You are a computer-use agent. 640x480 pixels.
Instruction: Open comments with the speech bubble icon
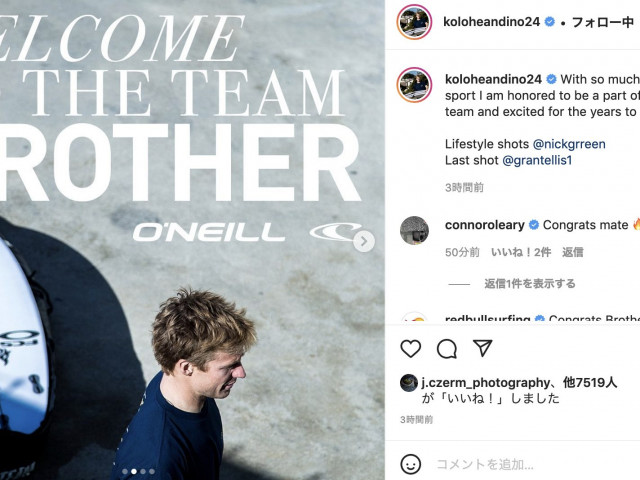click(447, 349)
